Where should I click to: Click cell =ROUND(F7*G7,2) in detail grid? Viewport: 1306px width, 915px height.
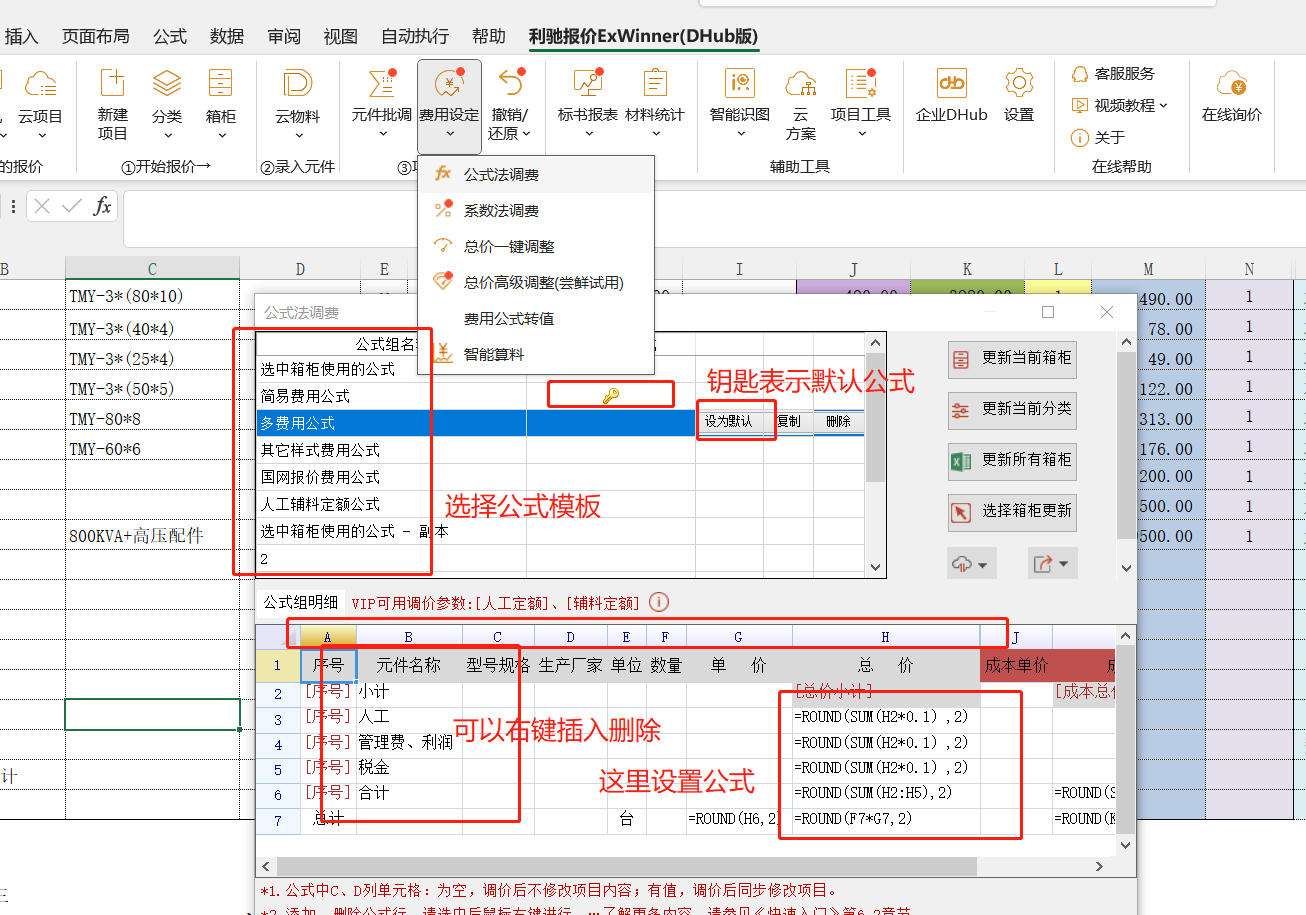[x=886, y=818]
